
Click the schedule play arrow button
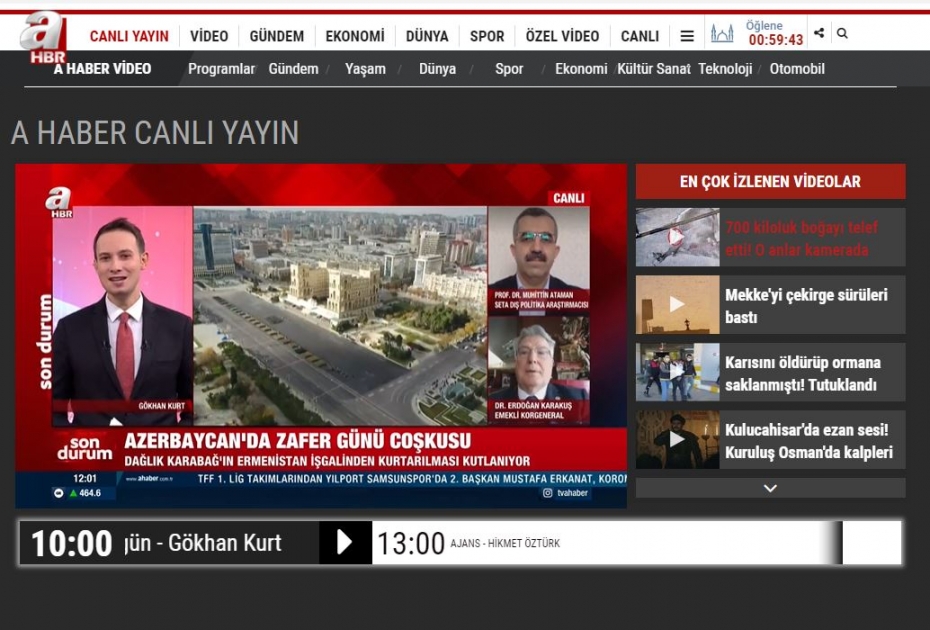[345, 542]
